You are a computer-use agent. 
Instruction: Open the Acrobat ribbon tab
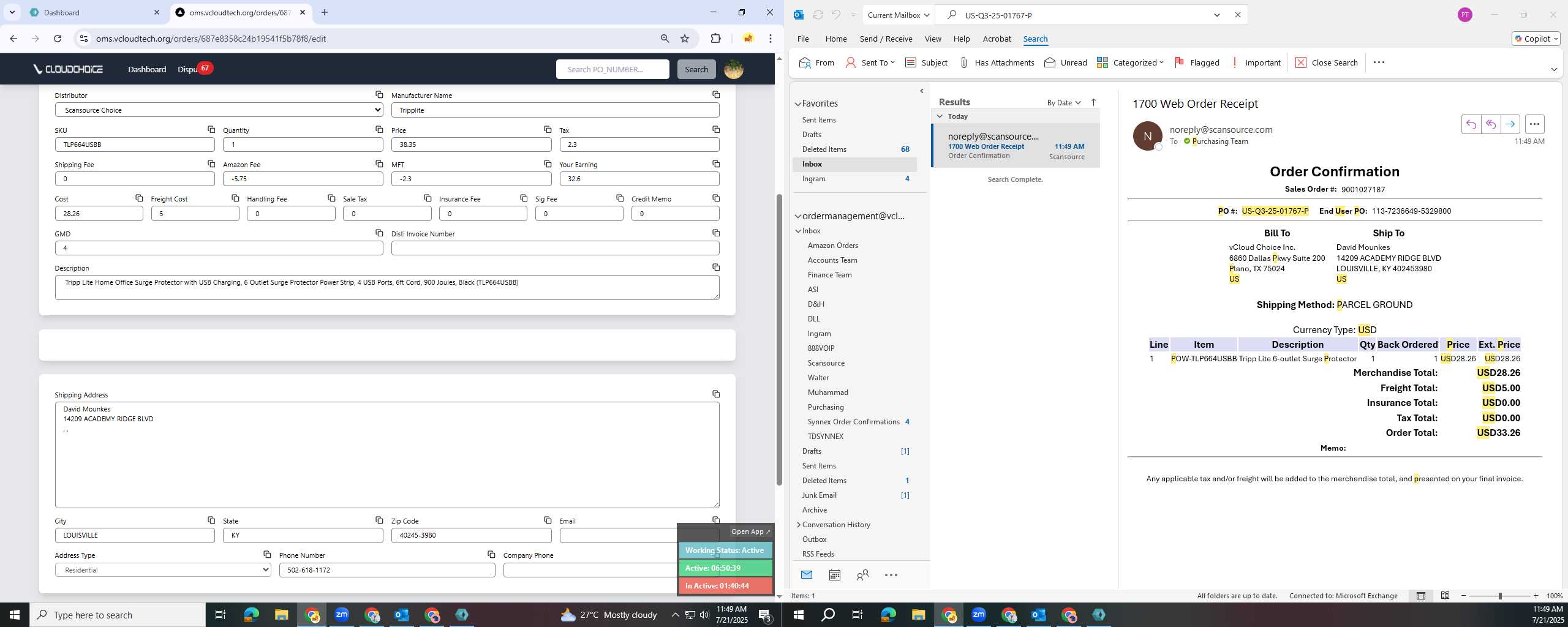coord(997,39)
